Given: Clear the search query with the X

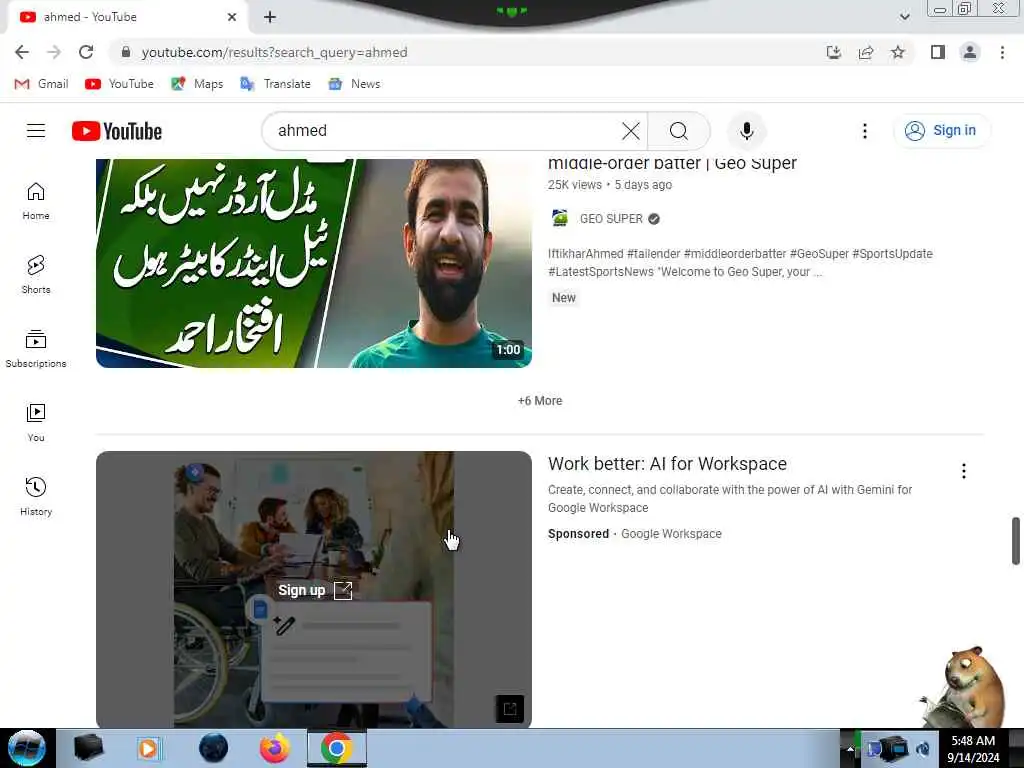Looking at the screenshot, I should [631, 131].
